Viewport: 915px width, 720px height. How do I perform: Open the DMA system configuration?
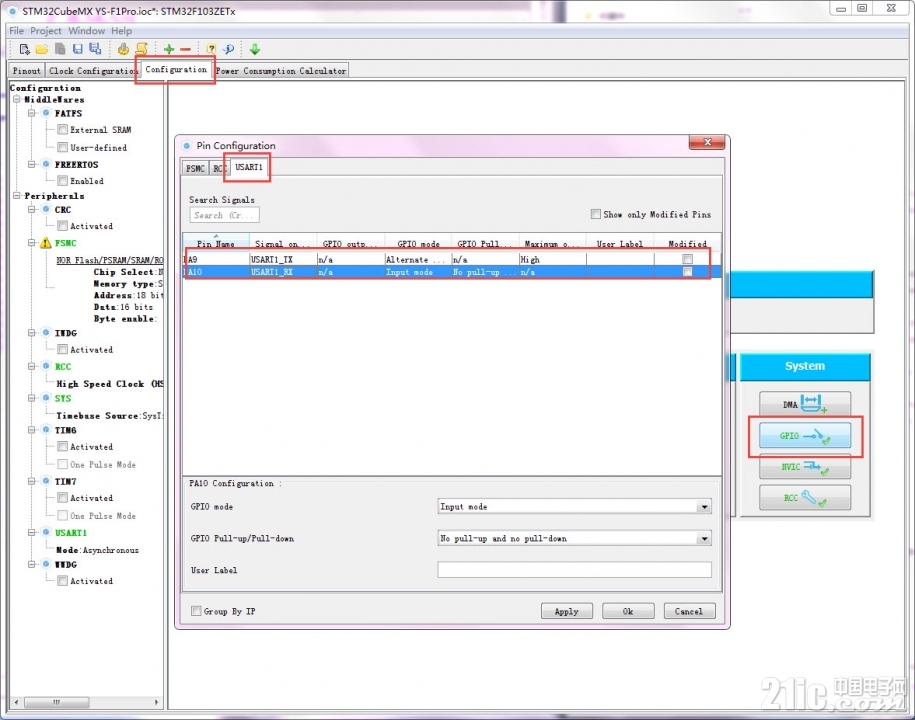click(x=805, y=404)
